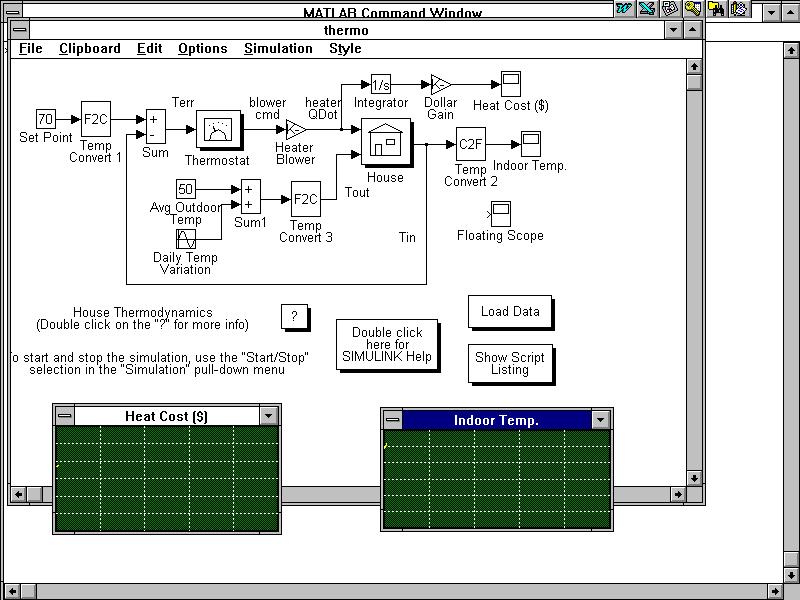
Task: Select the Sum1 block
Action: tap(251, 196)
